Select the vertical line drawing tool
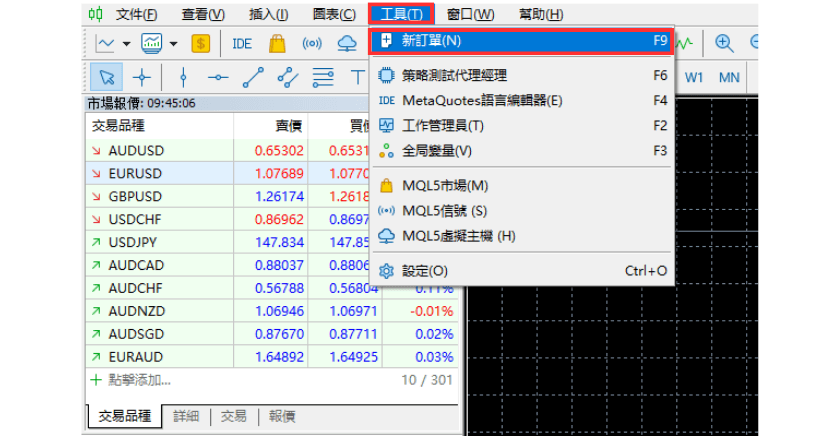 [x=183, y=76]
